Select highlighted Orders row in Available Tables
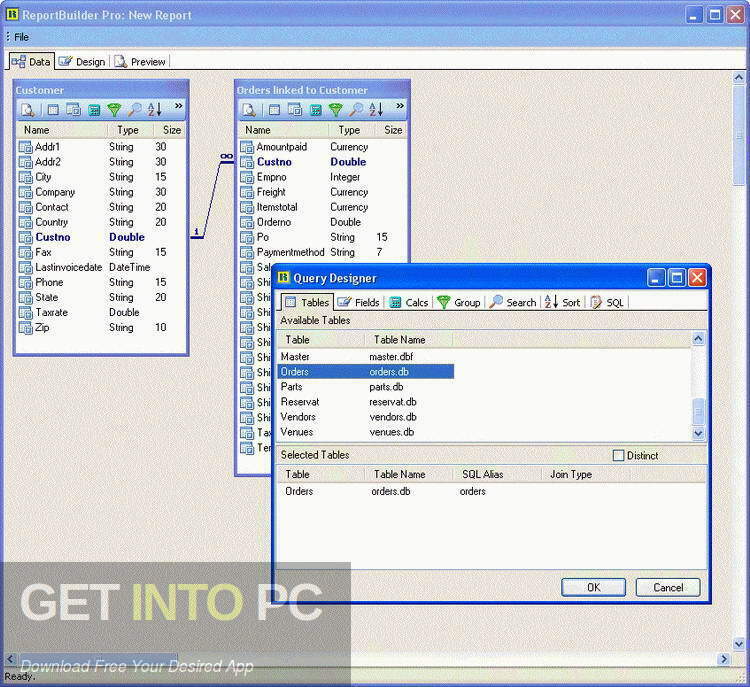Screen dimensions: 750x687 365,372
